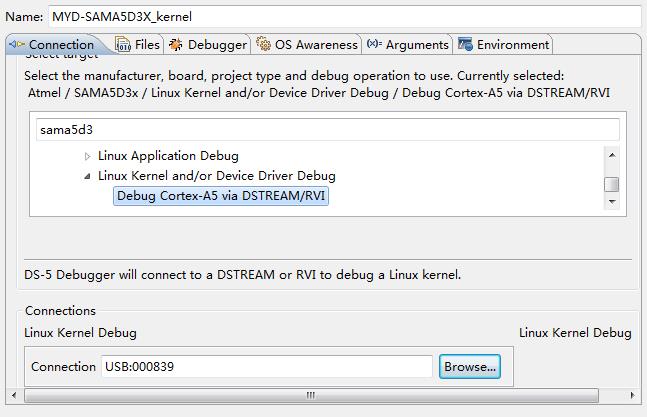
Task: Click the Debugger tab bug icon
Action: (176, 44)
